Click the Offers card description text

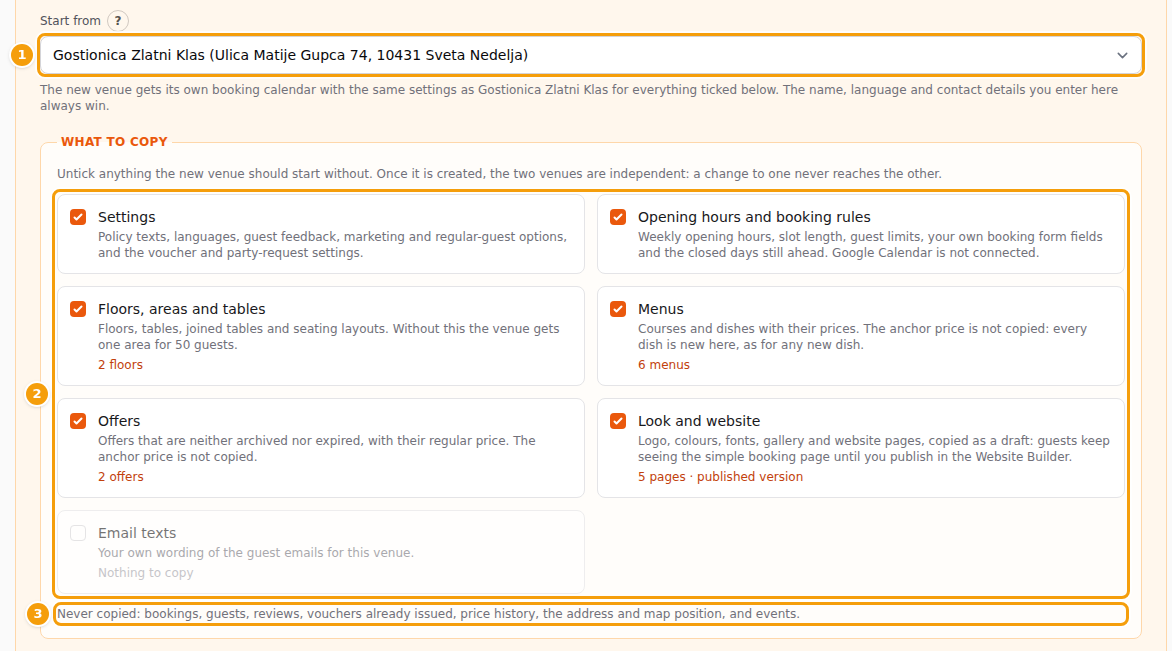click(317, 448)
